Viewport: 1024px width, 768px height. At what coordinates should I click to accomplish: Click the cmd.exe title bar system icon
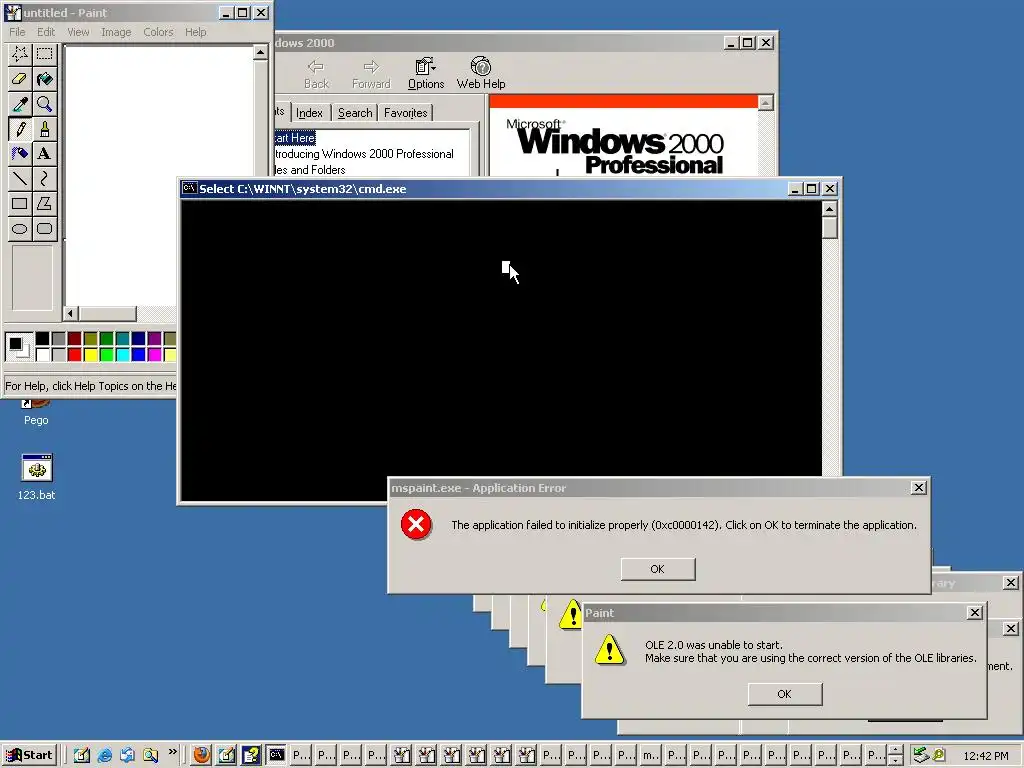click(x=189, y=188)
